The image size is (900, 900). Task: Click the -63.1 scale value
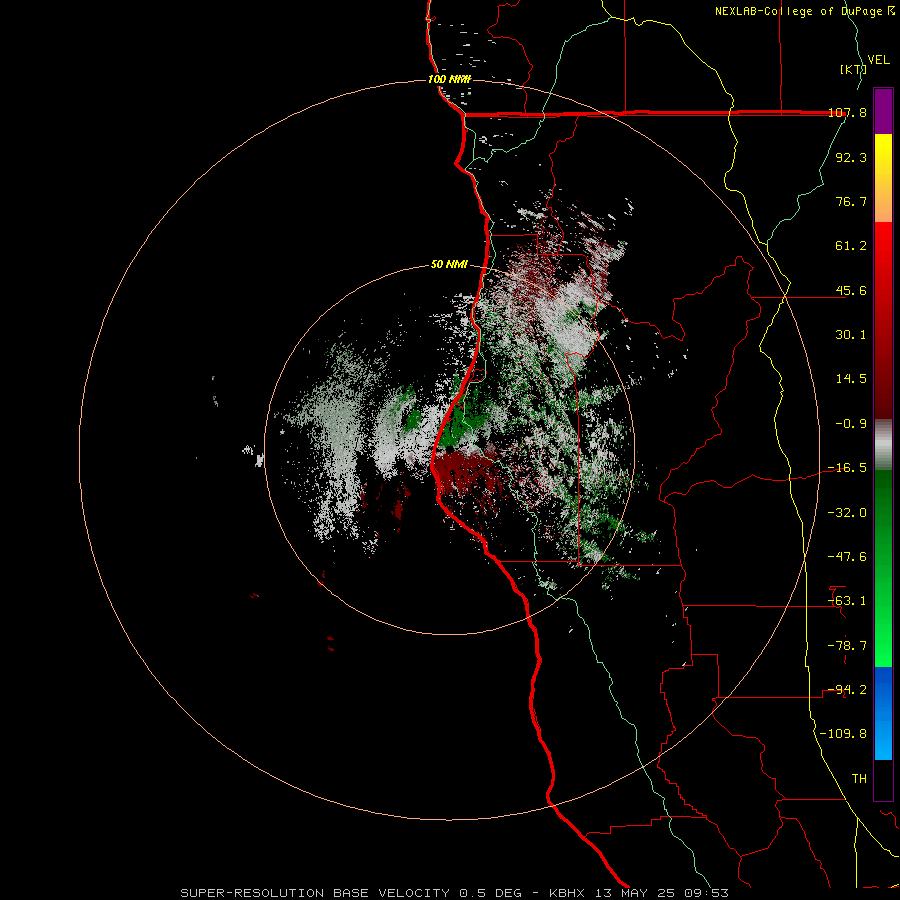click(847, 601)
